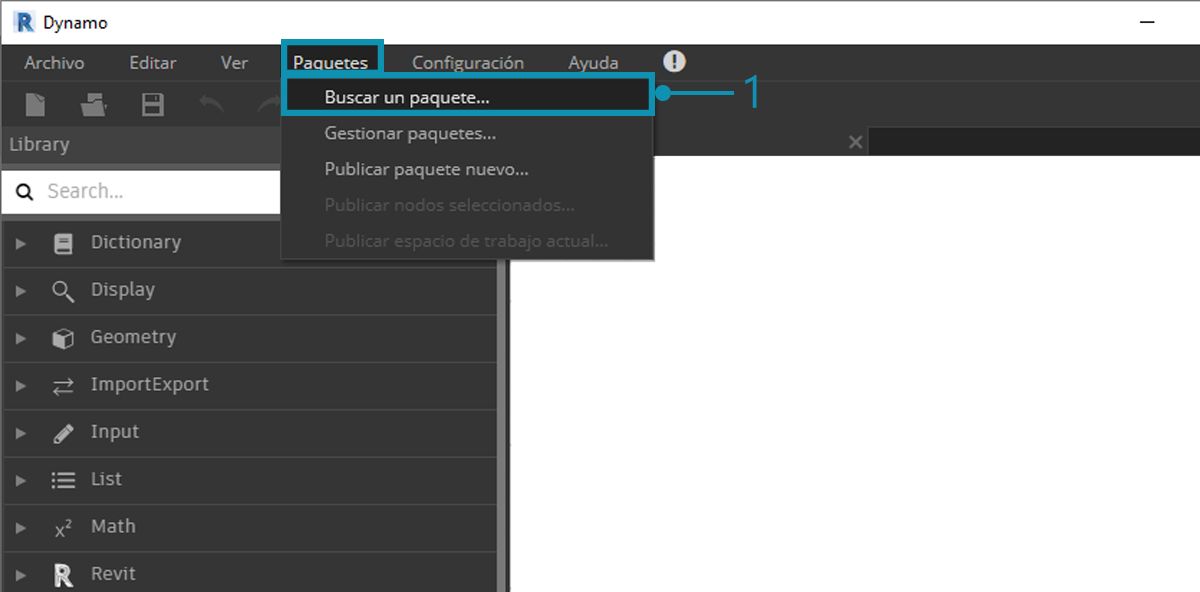
Task: Expand the Dictionary category arrow
Action: coord(21,243)
